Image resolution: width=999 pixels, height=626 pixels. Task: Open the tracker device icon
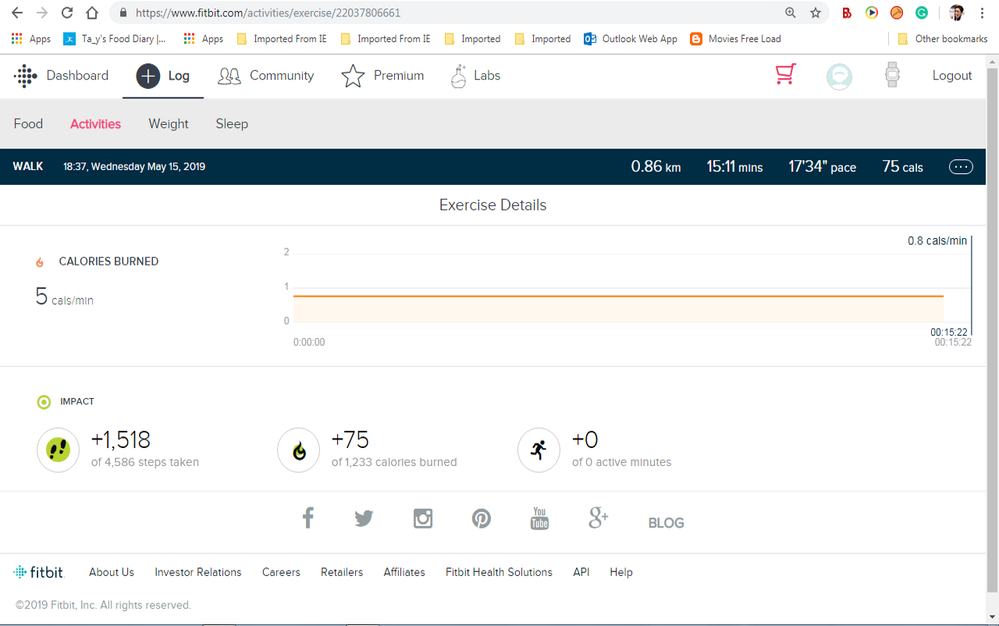(x=892, y=75)
